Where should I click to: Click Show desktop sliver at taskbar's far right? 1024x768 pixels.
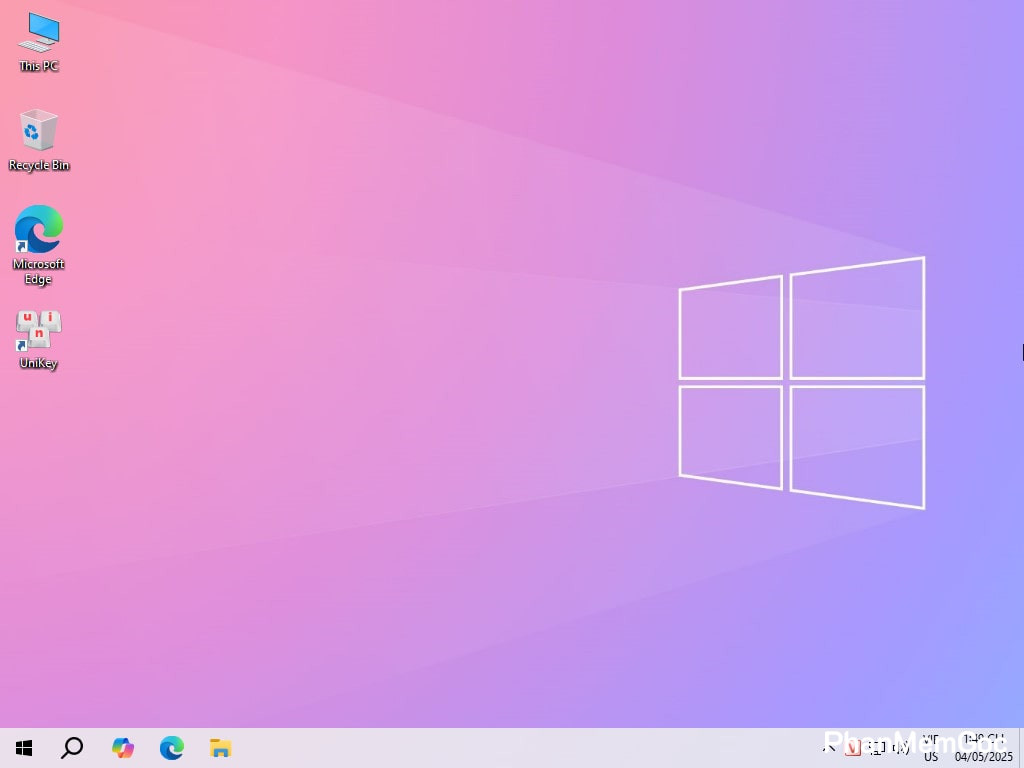1020,748
